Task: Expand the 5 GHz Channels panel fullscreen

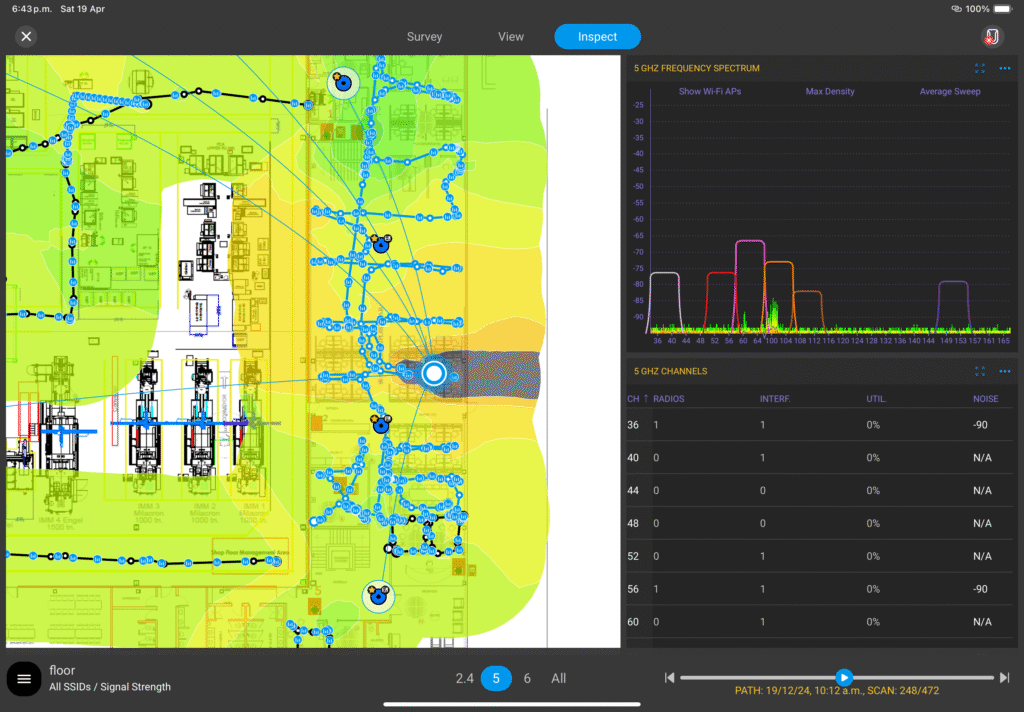Action: pyautogui.click(x=980, y=371)
